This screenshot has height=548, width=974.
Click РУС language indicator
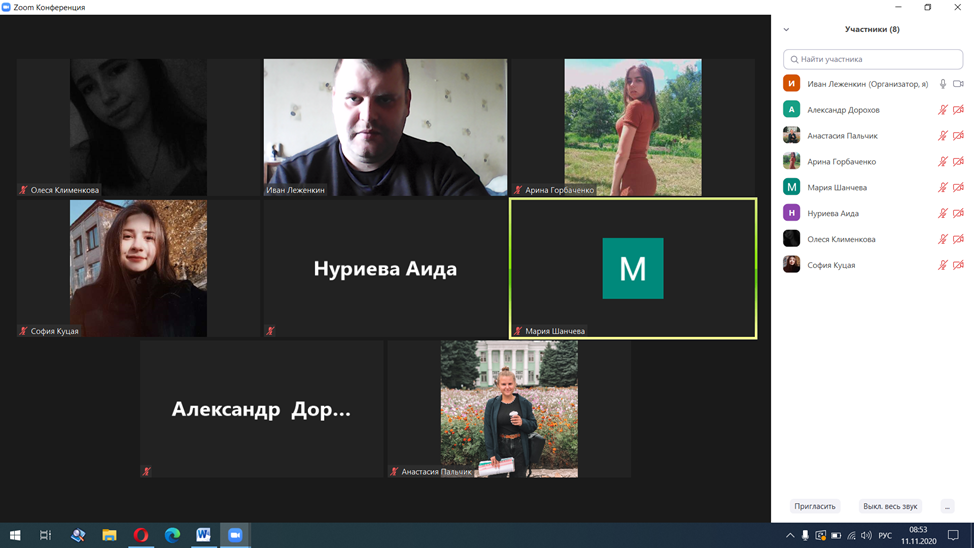pos(885,536)
